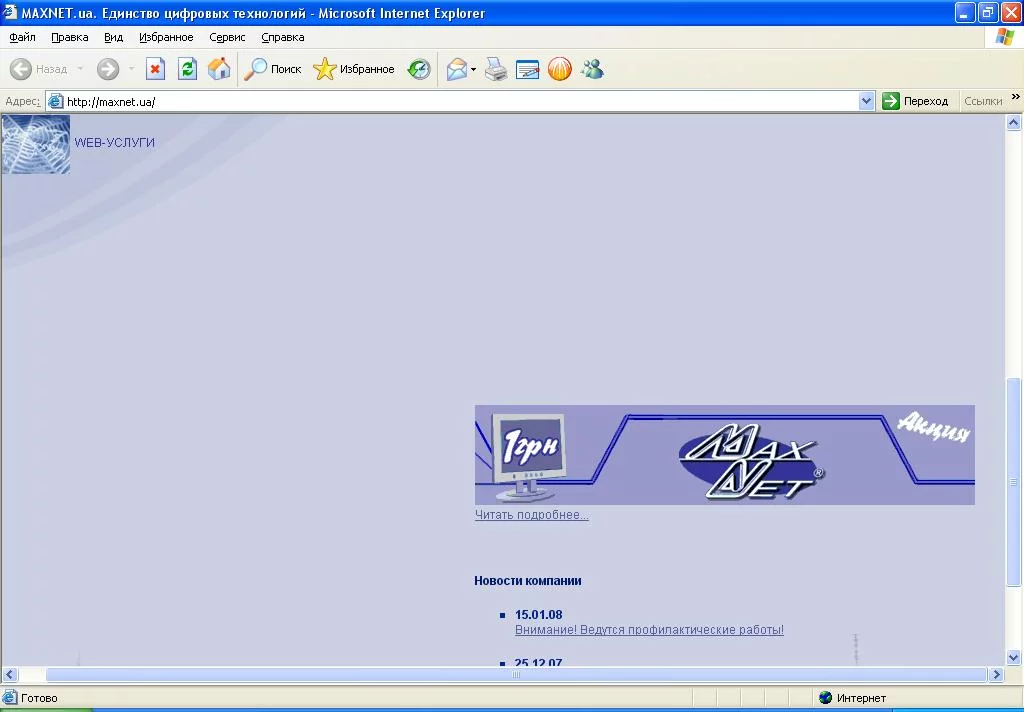The image size is (1024, 712).
Task: Click the horizontal scrollbar right arrow
Action: [x=996, y=675]
